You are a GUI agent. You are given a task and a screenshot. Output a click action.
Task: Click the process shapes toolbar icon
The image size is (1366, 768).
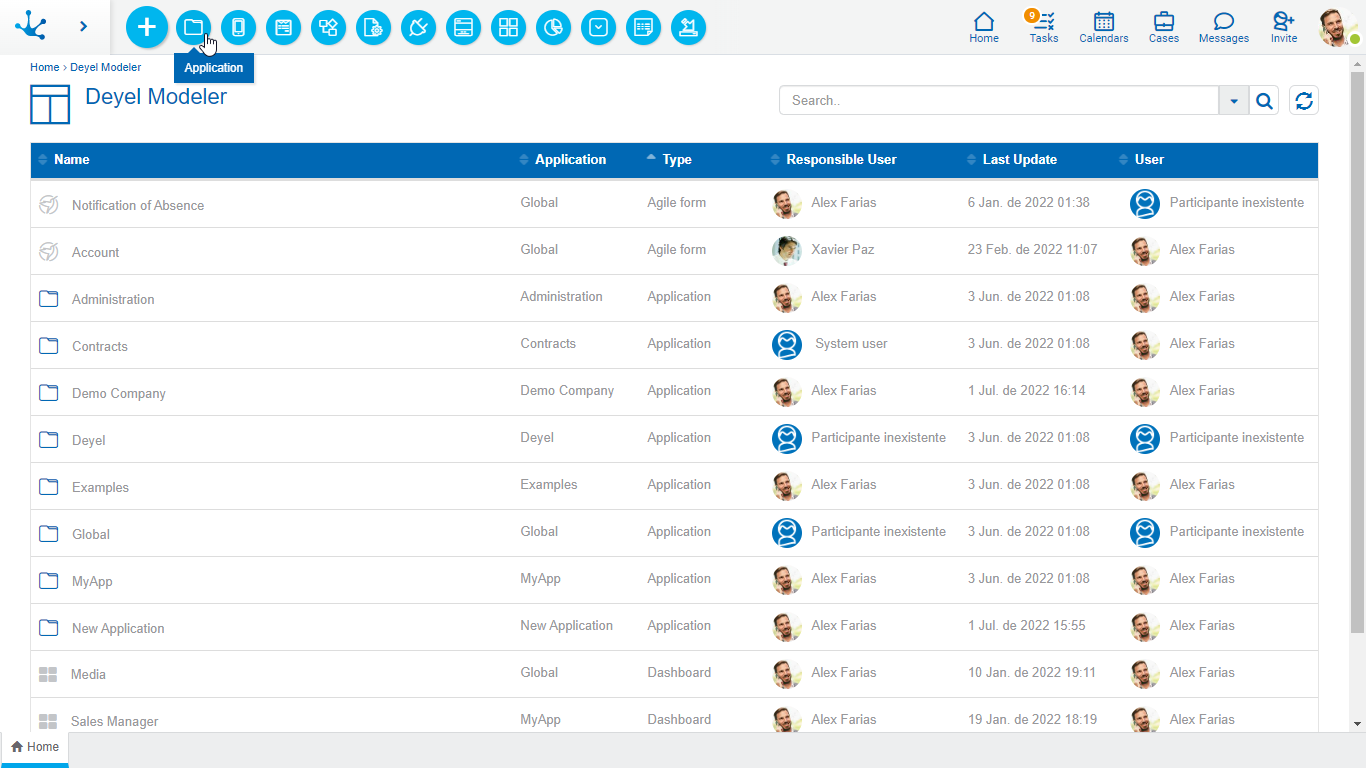[x=328, y=27]
